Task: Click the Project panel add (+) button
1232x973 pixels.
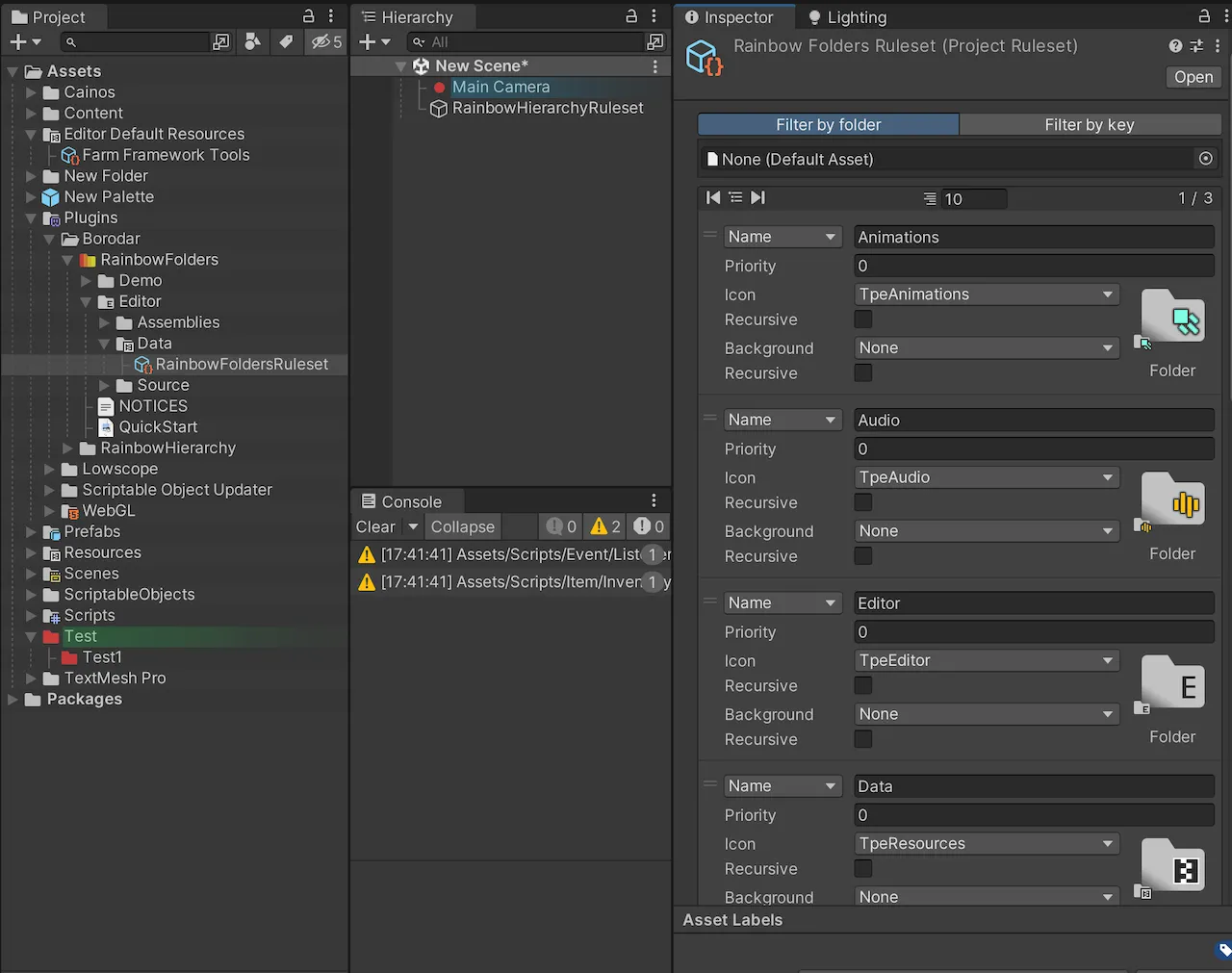Action: click(x=17, y=41)
